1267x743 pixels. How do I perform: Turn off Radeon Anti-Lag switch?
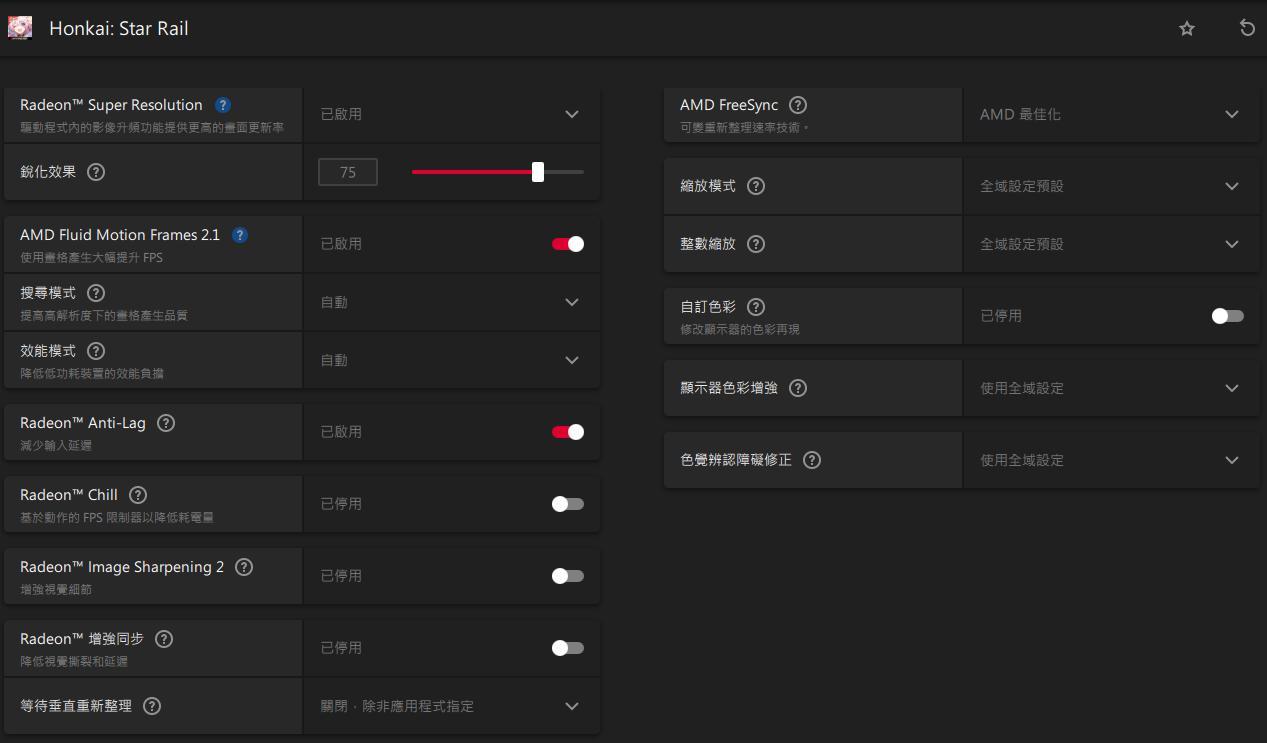(x=568, y=432)
